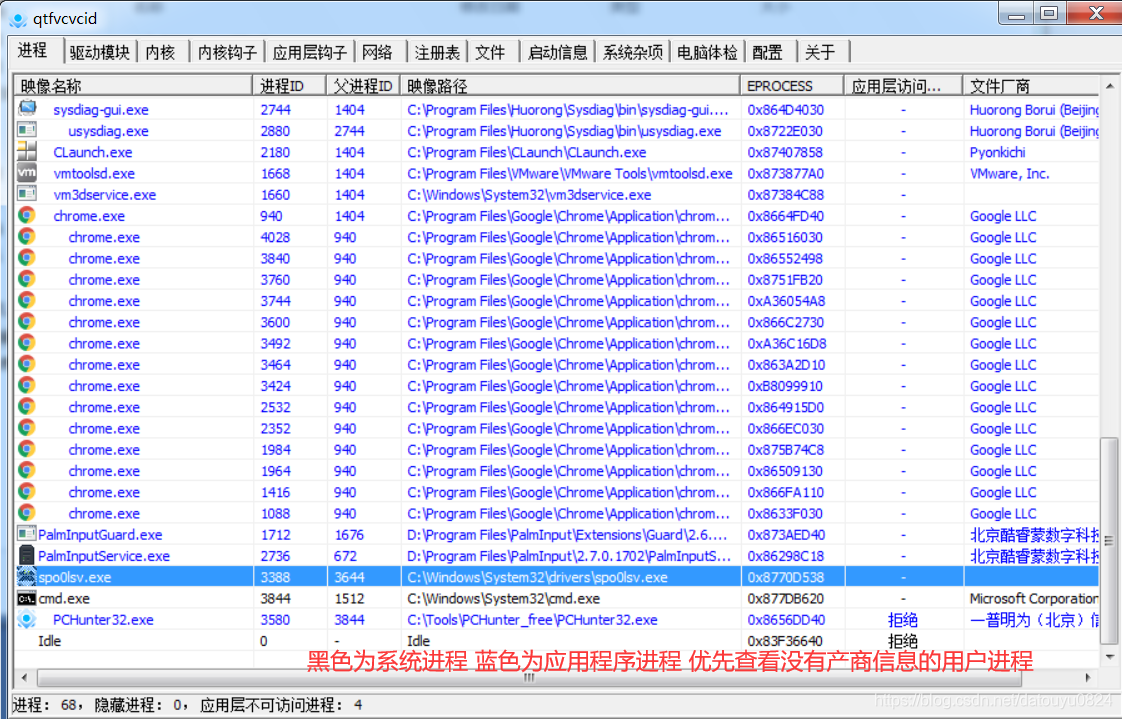1122x719 pixels.
Task: Select the cmd.exe process name
Action: click(64, 599)
